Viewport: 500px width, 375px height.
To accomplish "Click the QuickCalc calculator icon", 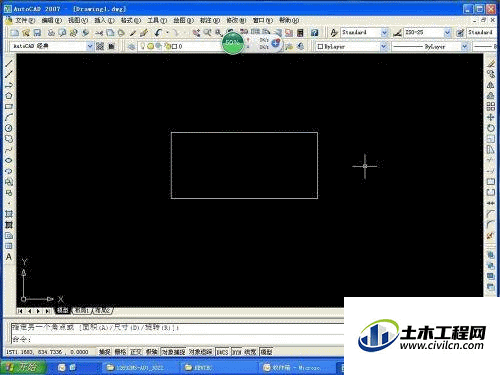I will [x=300, y=33].
